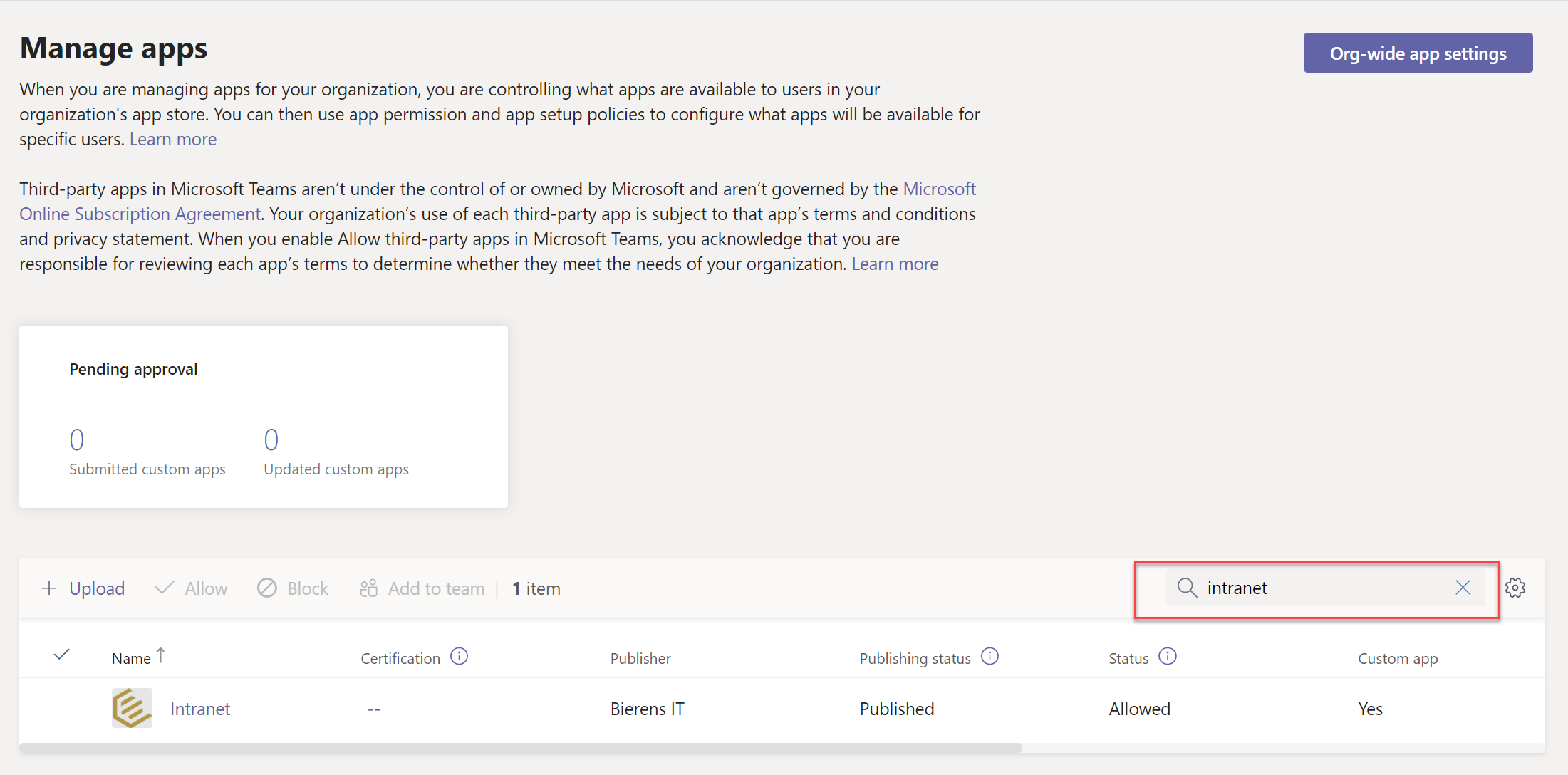Clear the intranet search with the X
The height and width of the screenshot is (775, 1568).
pyautogui.click(x=1463, y=587)
